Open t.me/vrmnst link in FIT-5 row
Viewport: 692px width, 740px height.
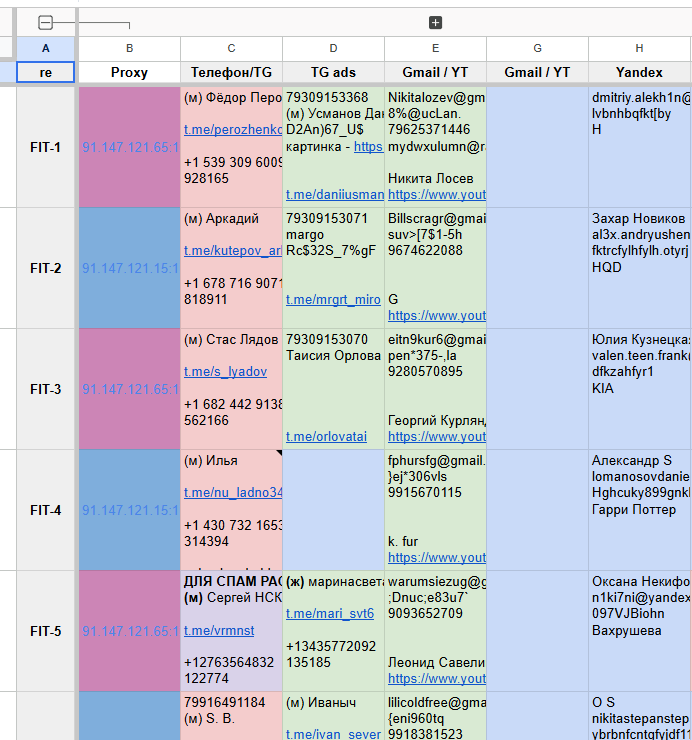pyautogui.click(x=219, y=631)
